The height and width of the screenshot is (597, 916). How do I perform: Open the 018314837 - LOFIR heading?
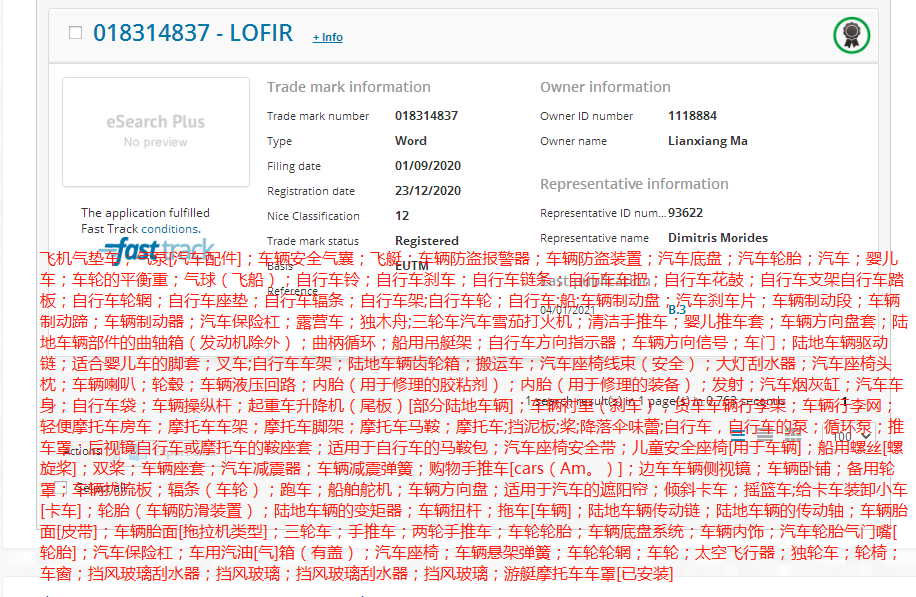(193, 33)
